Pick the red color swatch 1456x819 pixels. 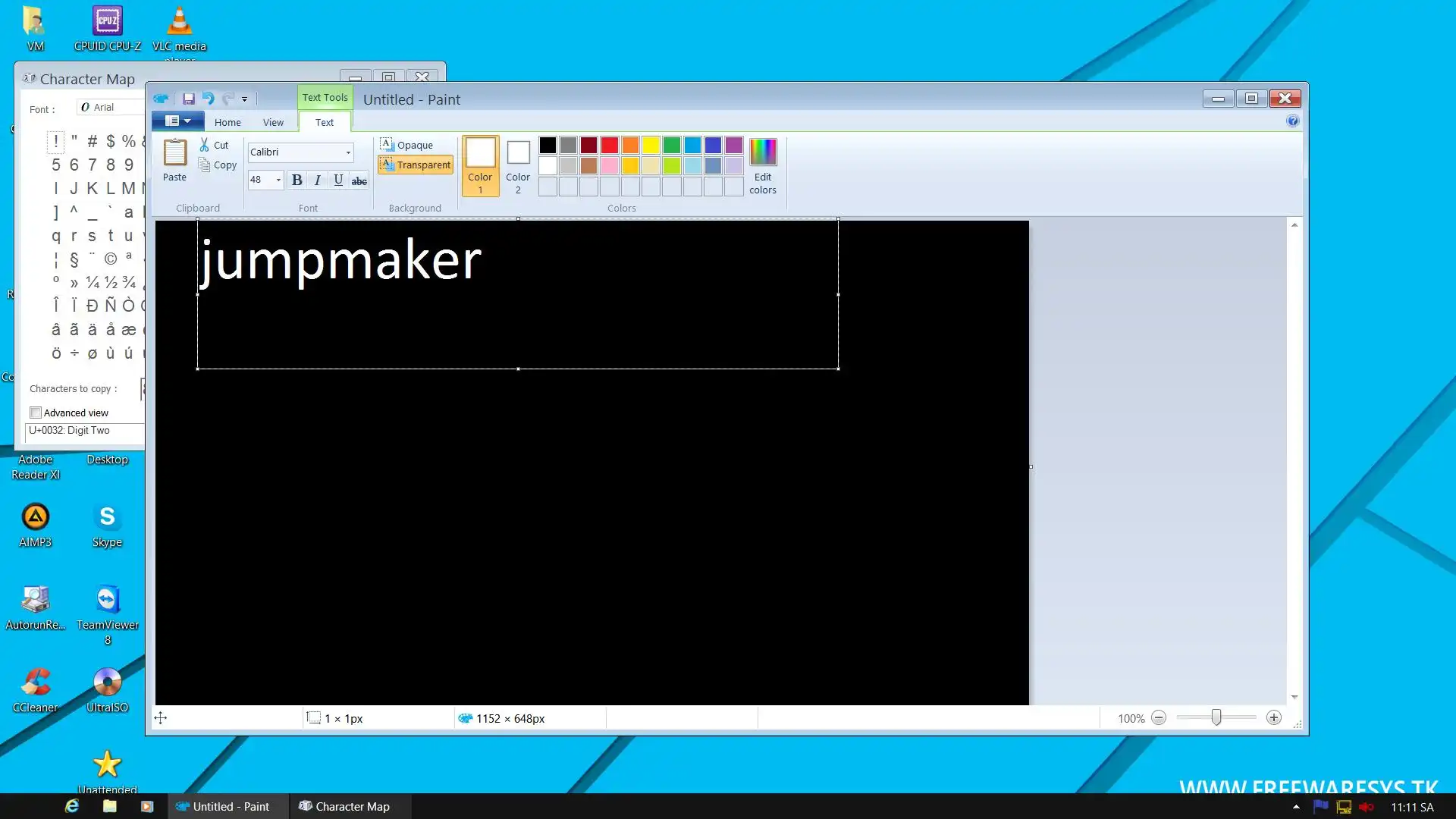(610, 145)
